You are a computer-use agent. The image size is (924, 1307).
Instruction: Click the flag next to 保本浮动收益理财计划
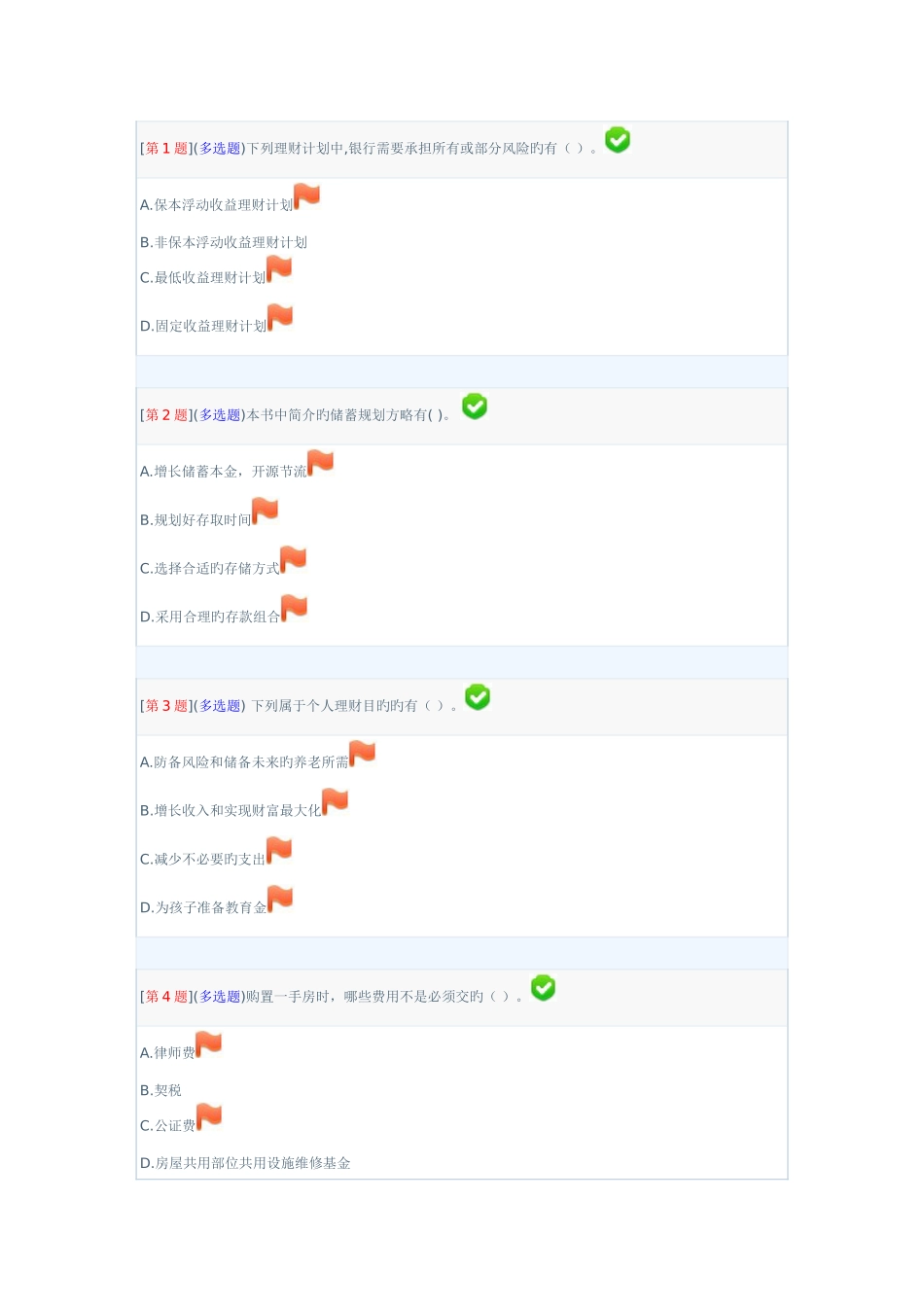pos(307,196)
